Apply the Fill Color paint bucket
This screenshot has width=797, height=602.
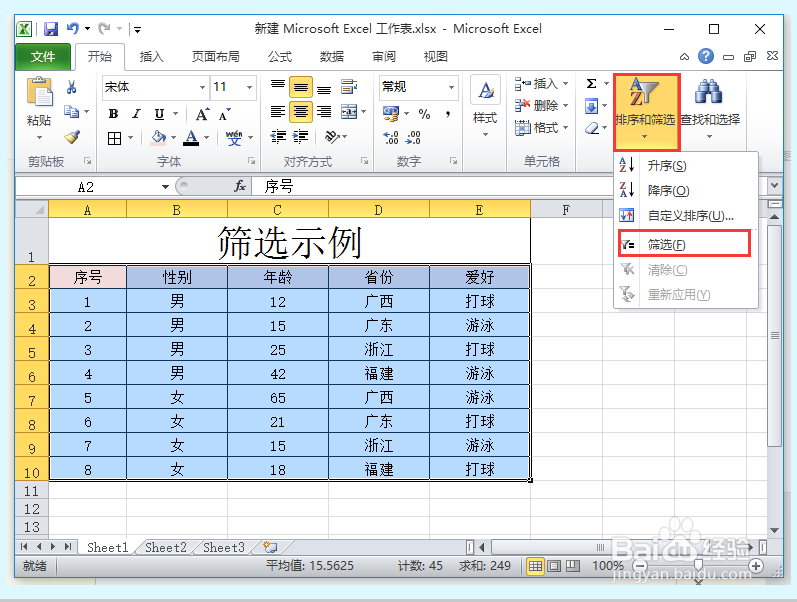pos(159,137)
